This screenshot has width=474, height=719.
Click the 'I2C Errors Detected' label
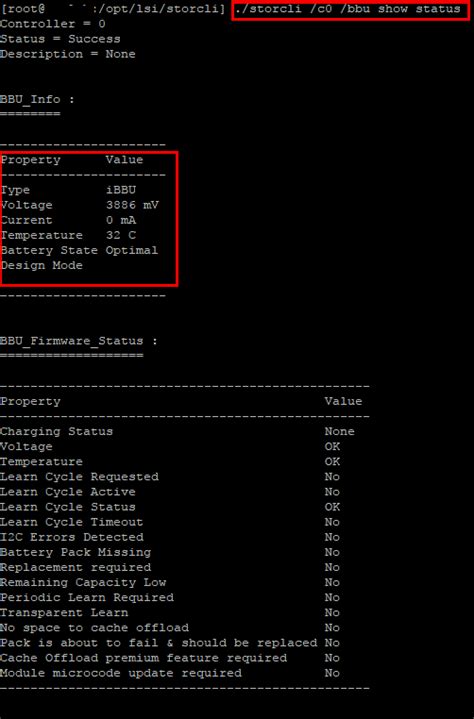(x=72, y=537)
